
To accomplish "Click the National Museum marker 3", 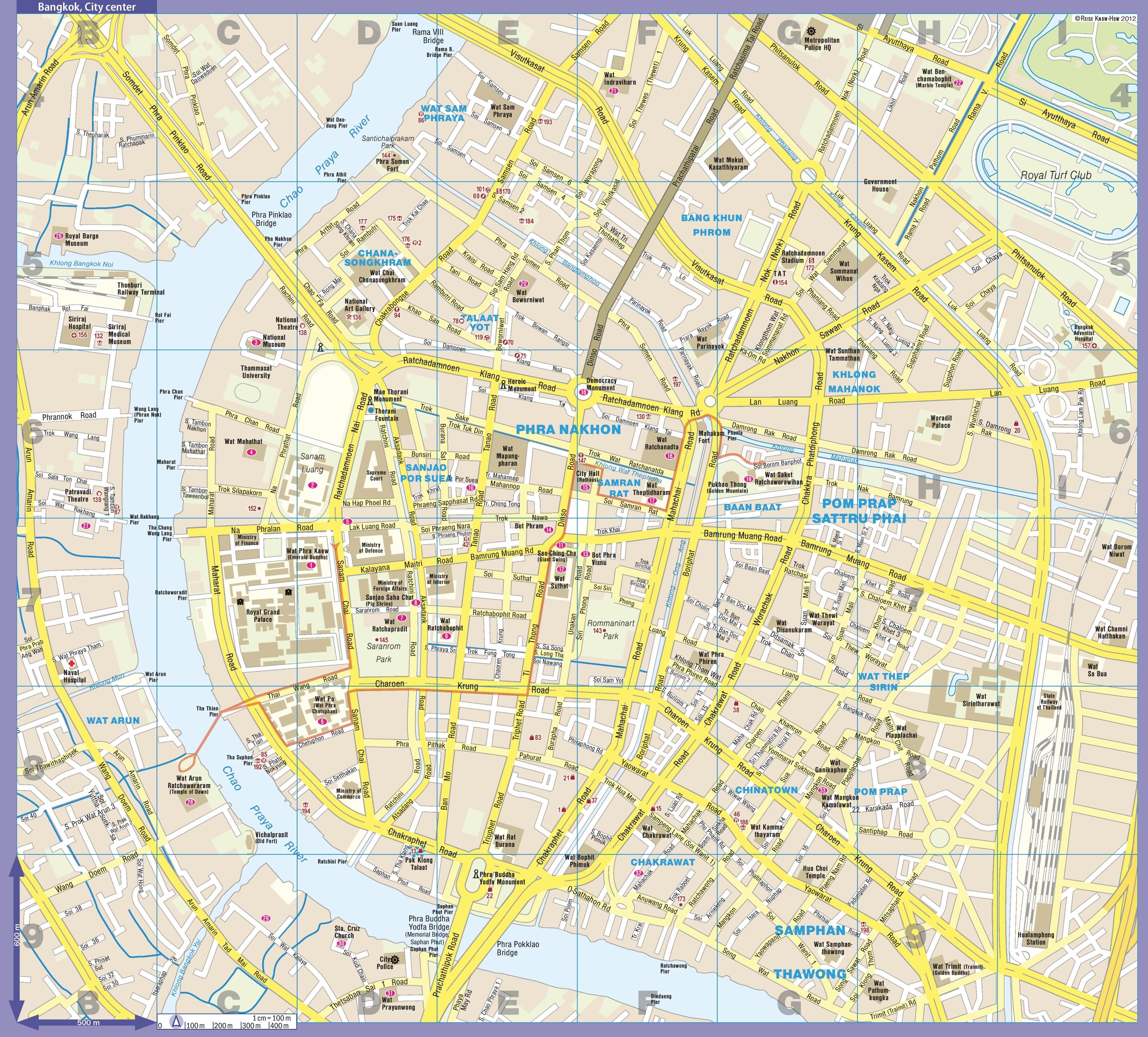I will tap(256, 342).
